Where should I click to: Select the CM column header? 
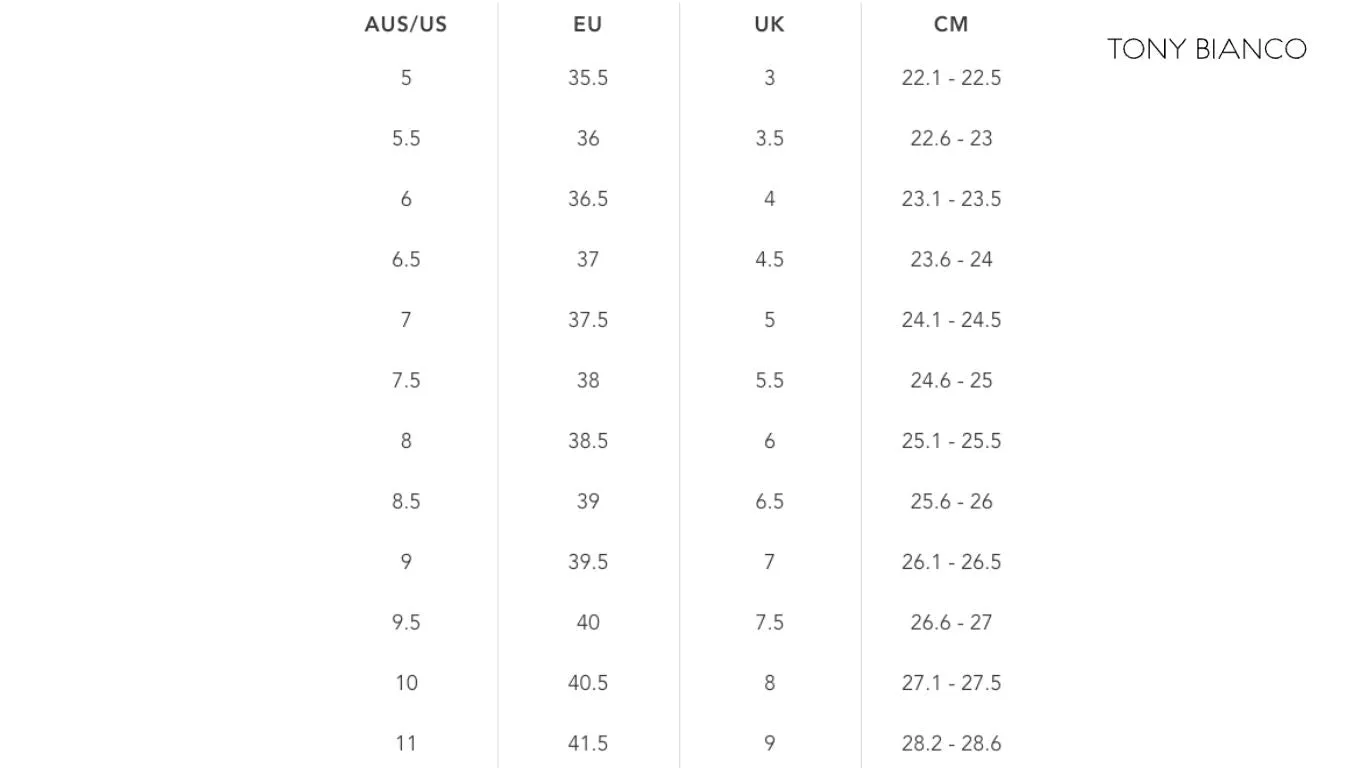pyautogui.click(x=951, y=24)
